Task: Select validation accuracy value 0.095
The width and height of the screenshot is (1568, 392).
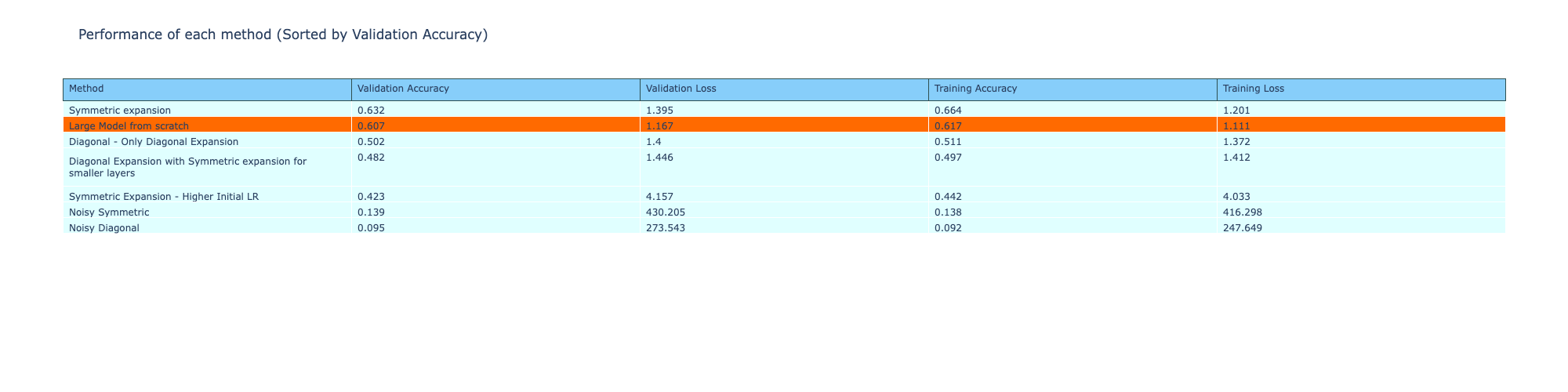Action: click(371, 228)
